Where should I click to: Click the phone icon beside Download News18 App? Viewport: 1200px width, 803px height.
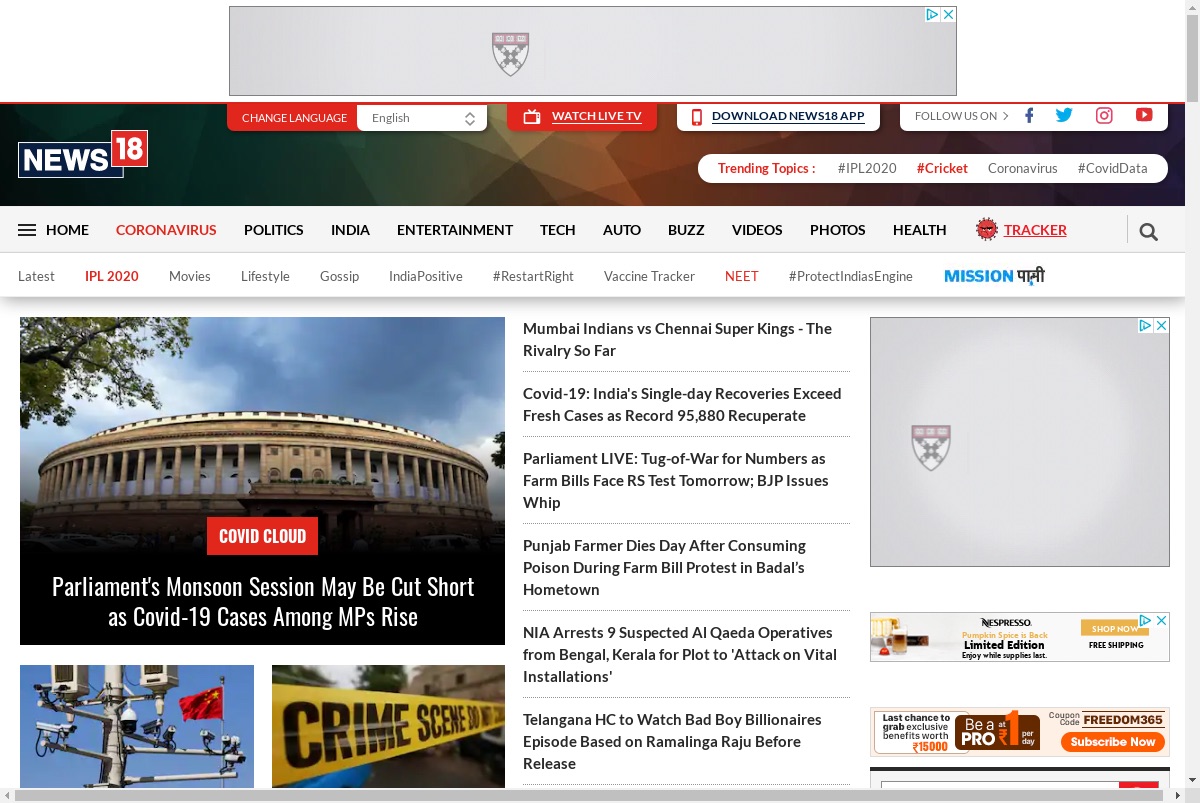point(697,117)
